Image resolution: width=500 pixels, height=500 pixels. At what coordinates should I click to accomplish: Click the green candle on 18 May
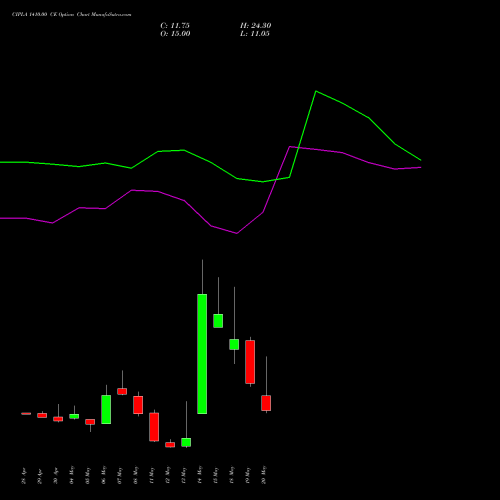234,344
